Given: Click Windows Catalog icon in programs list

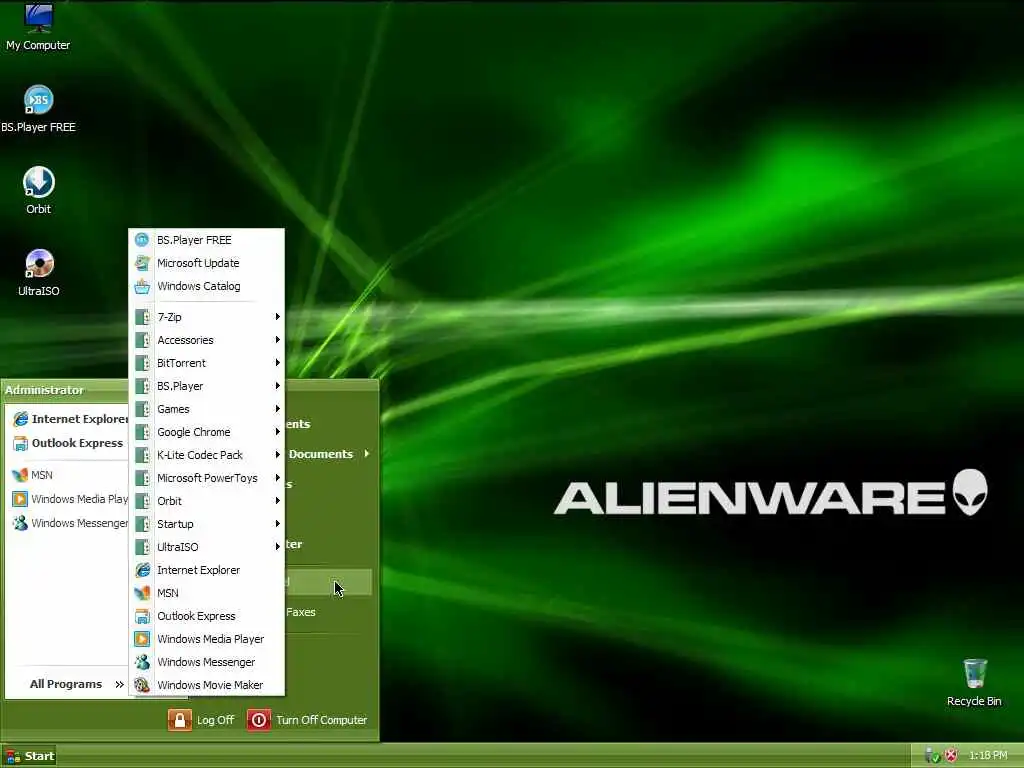Looking at the screenshot, I should coord(142,286).
